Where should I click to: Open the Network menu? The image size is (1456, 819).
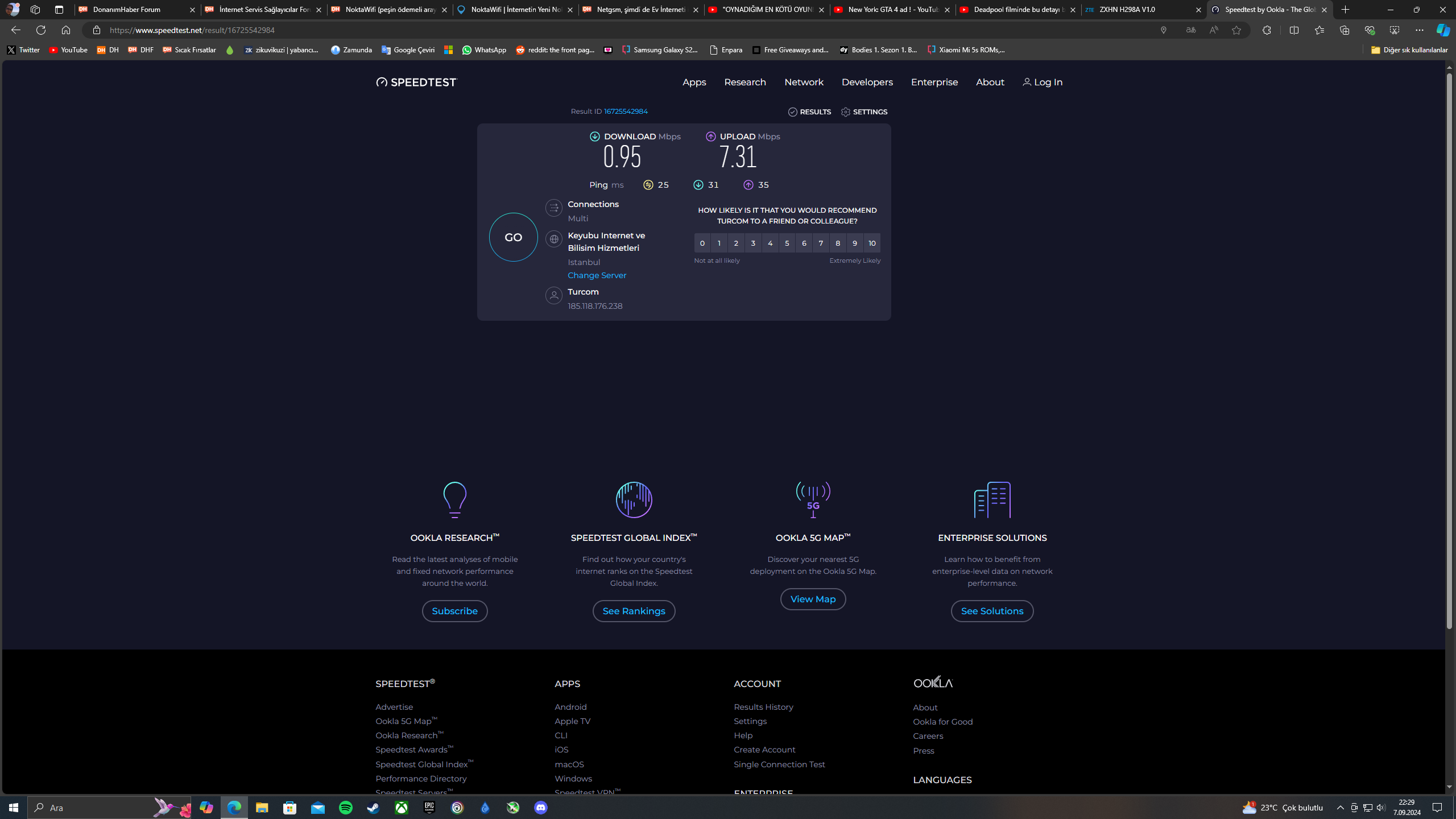[804, 82]
